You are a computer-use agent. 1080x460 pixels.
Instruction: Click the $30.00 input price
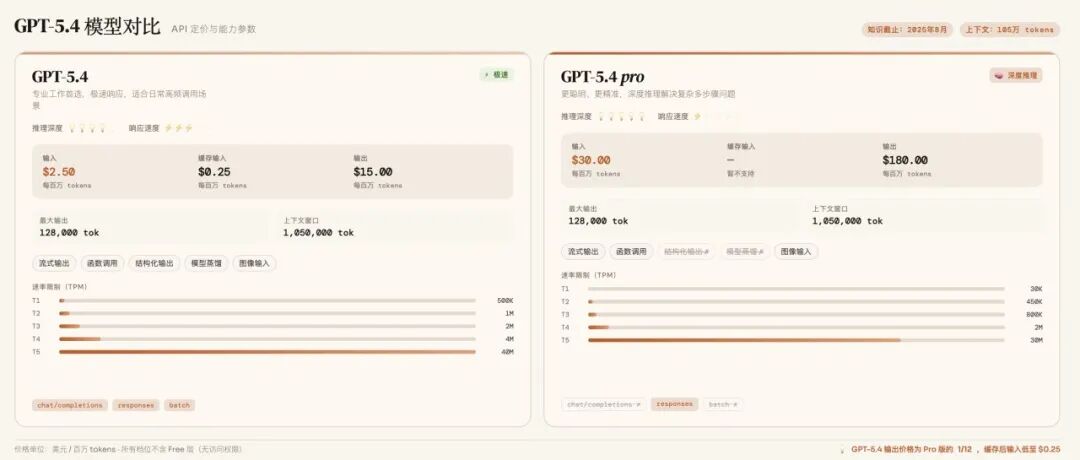pos(590,160)
